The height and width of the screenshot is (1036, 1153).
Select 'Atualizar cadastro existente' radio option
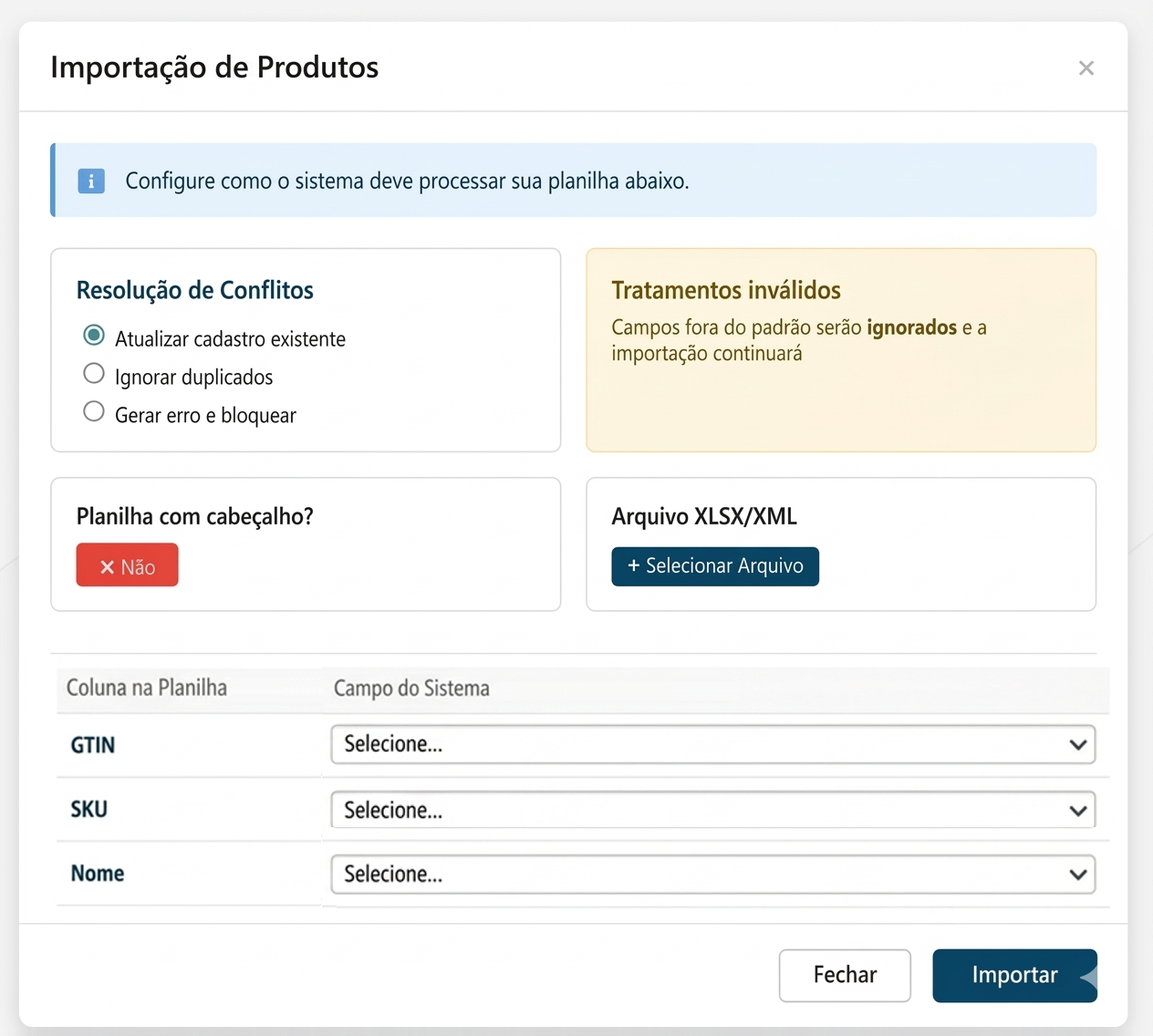pos(94,336)
